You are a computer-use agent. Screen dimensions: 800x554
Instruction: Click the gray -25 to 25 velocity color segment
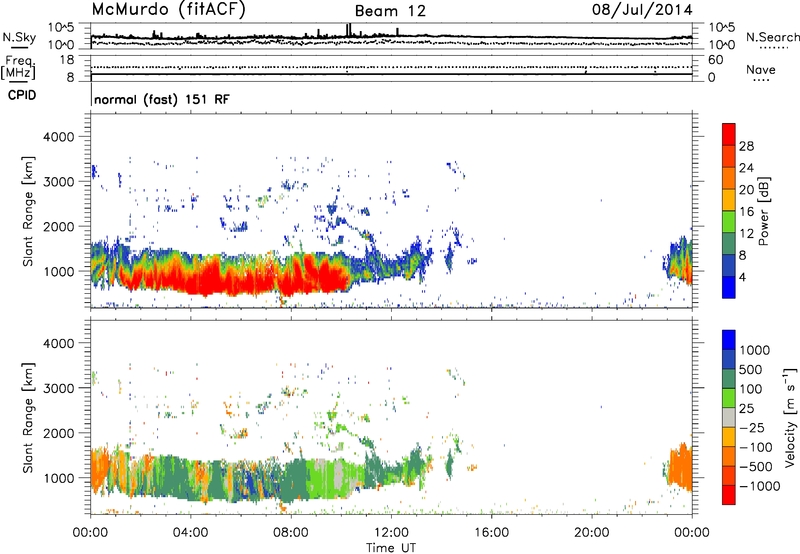coord(729,418)
